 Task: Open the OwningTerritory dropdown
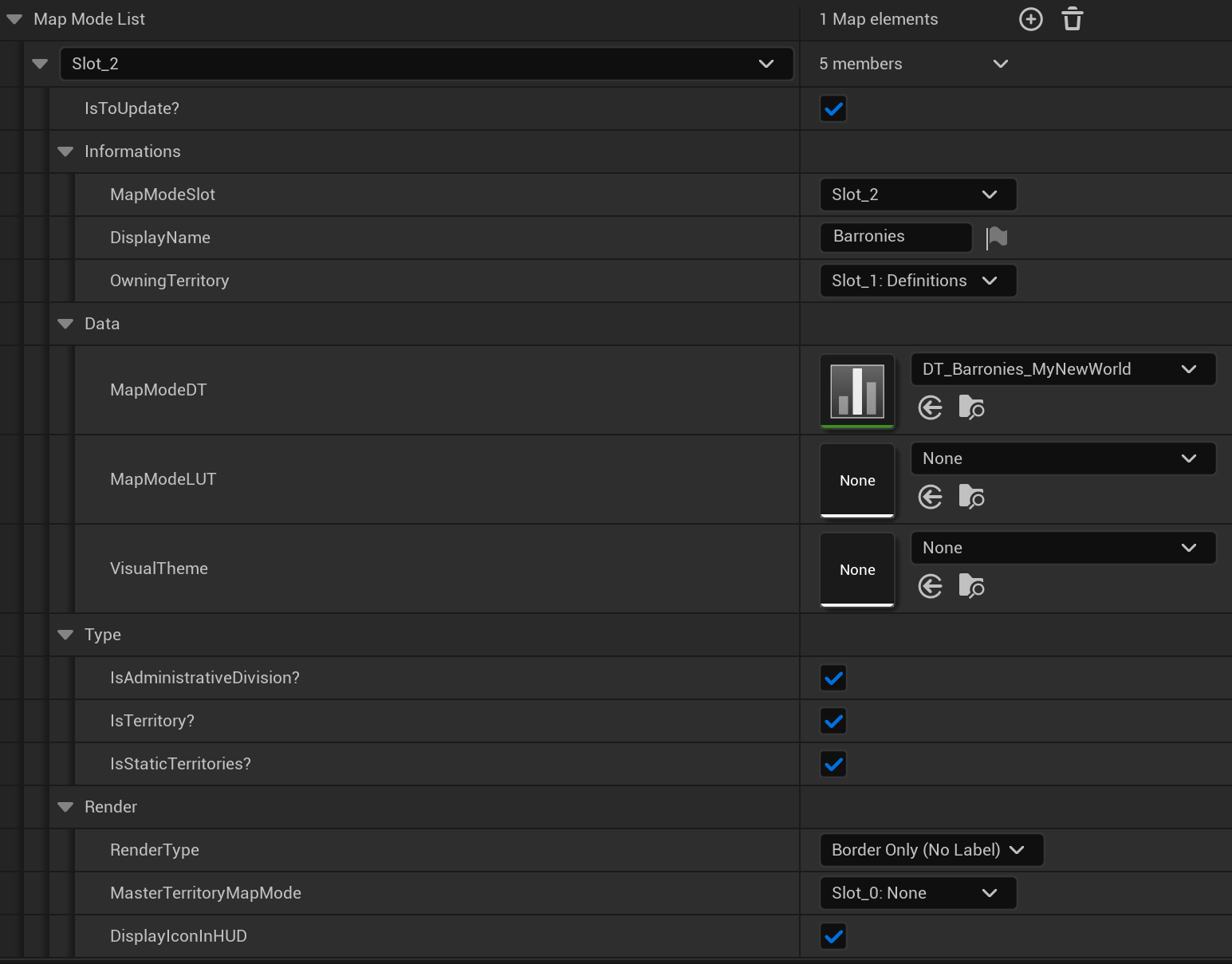918,281
